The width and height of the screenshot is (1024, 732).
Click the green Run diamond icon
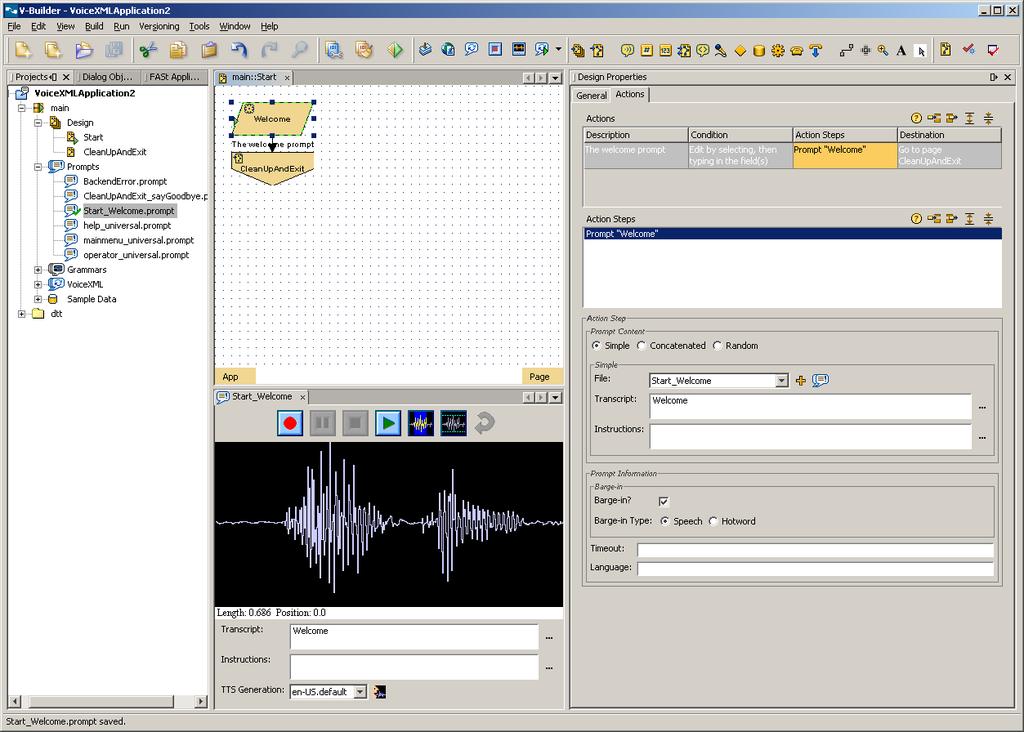pyautogui.click(x=394, y=50)
